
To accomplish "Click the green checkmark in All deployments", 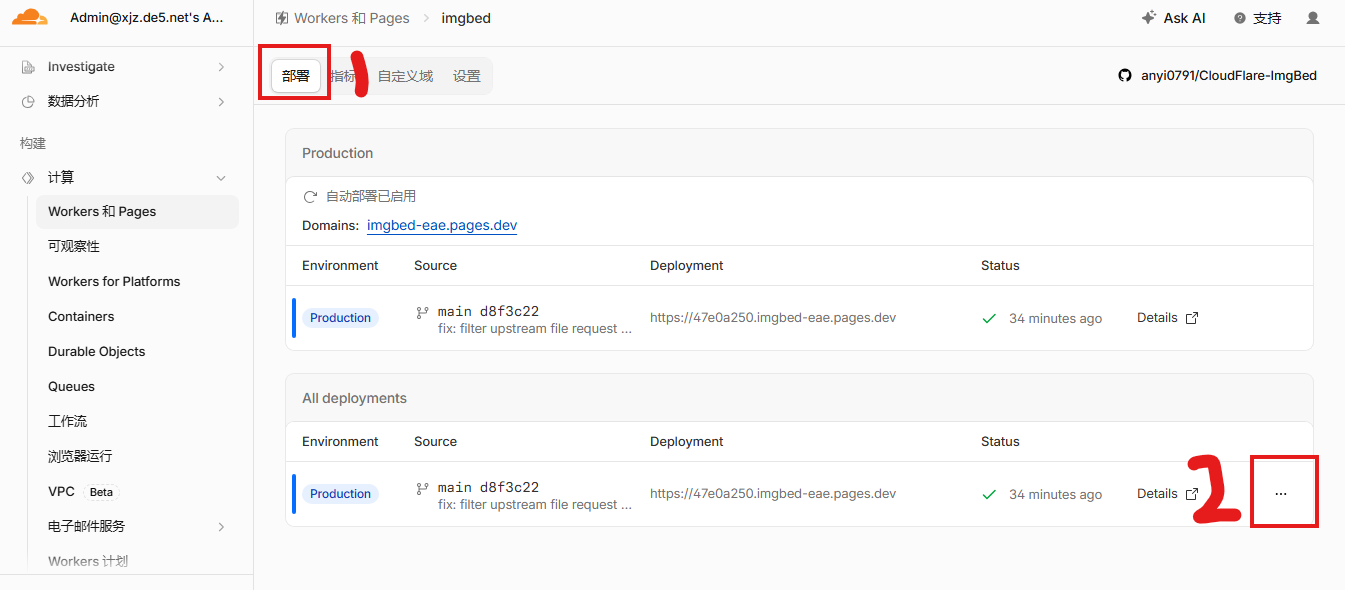I will (x=989, y=494).
